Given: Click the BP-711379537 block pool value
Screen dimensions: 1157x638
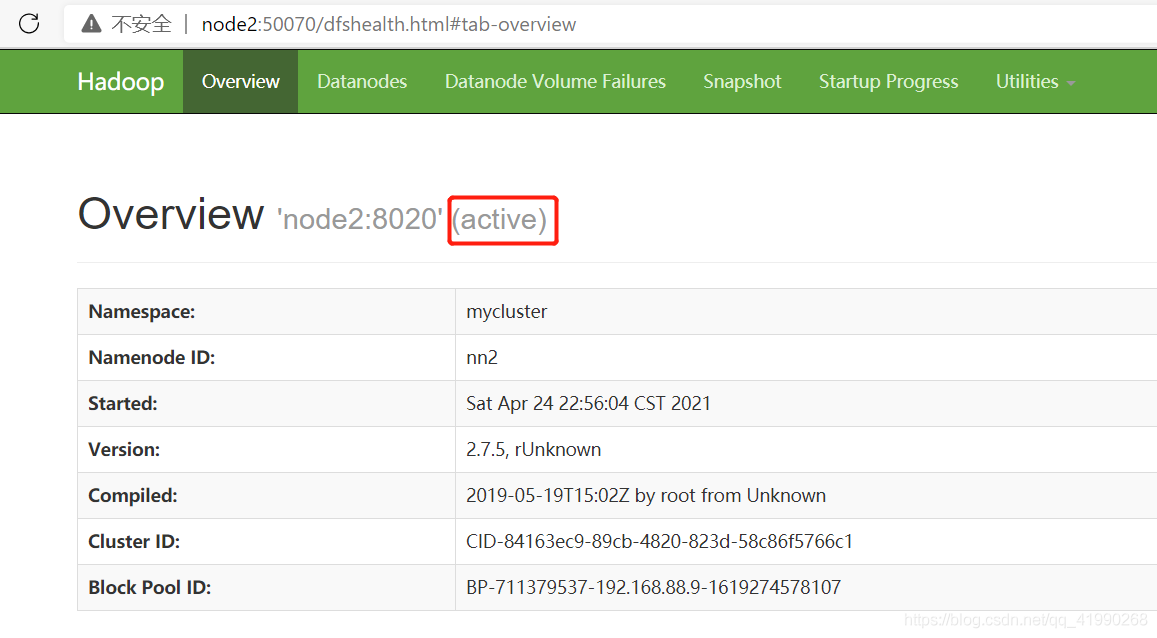Looking at the screenshot, I should point(653,587).
